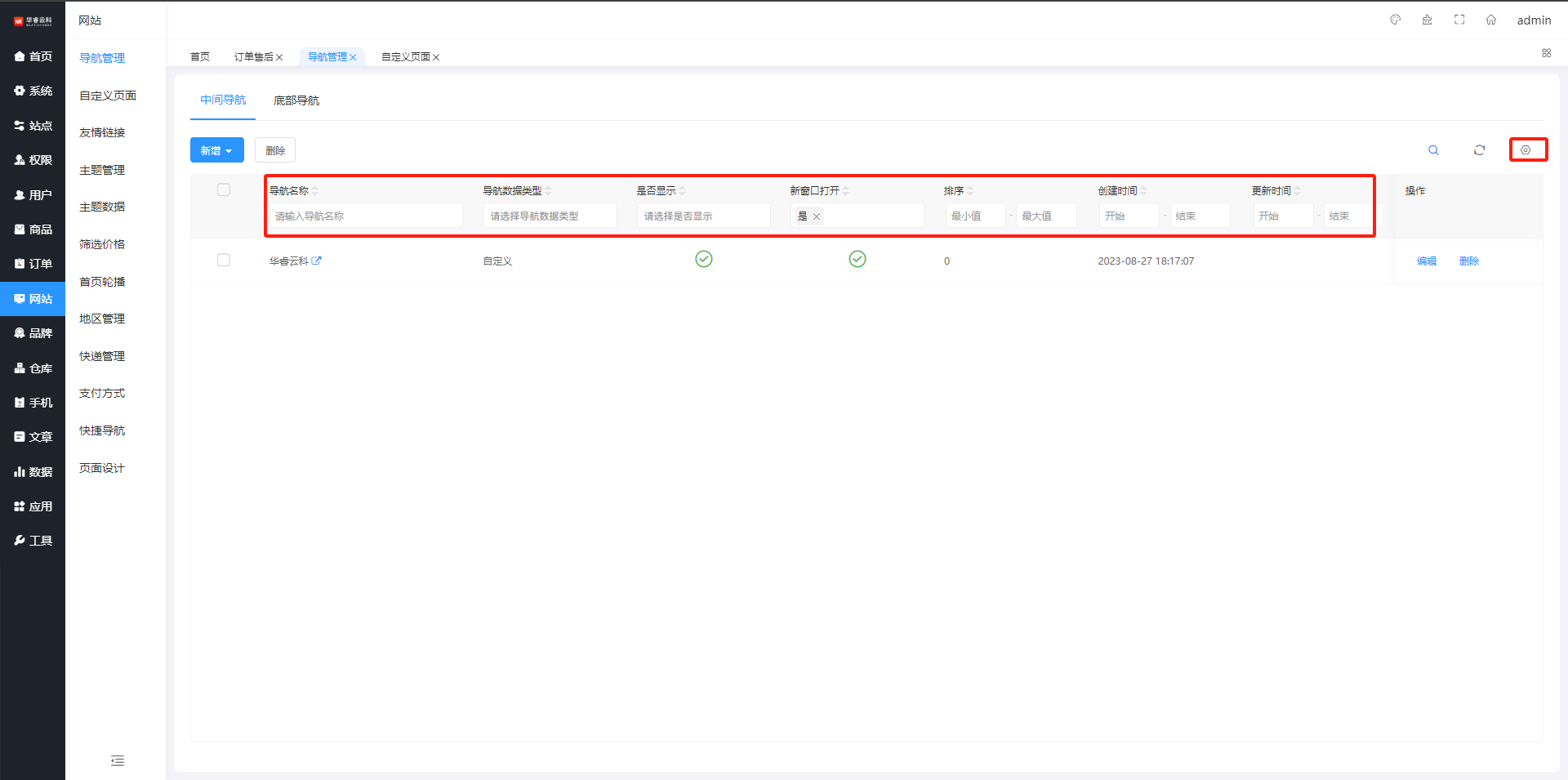Refresh the navigation table
Screen dimensions: 1568x780
[1479, 150]
